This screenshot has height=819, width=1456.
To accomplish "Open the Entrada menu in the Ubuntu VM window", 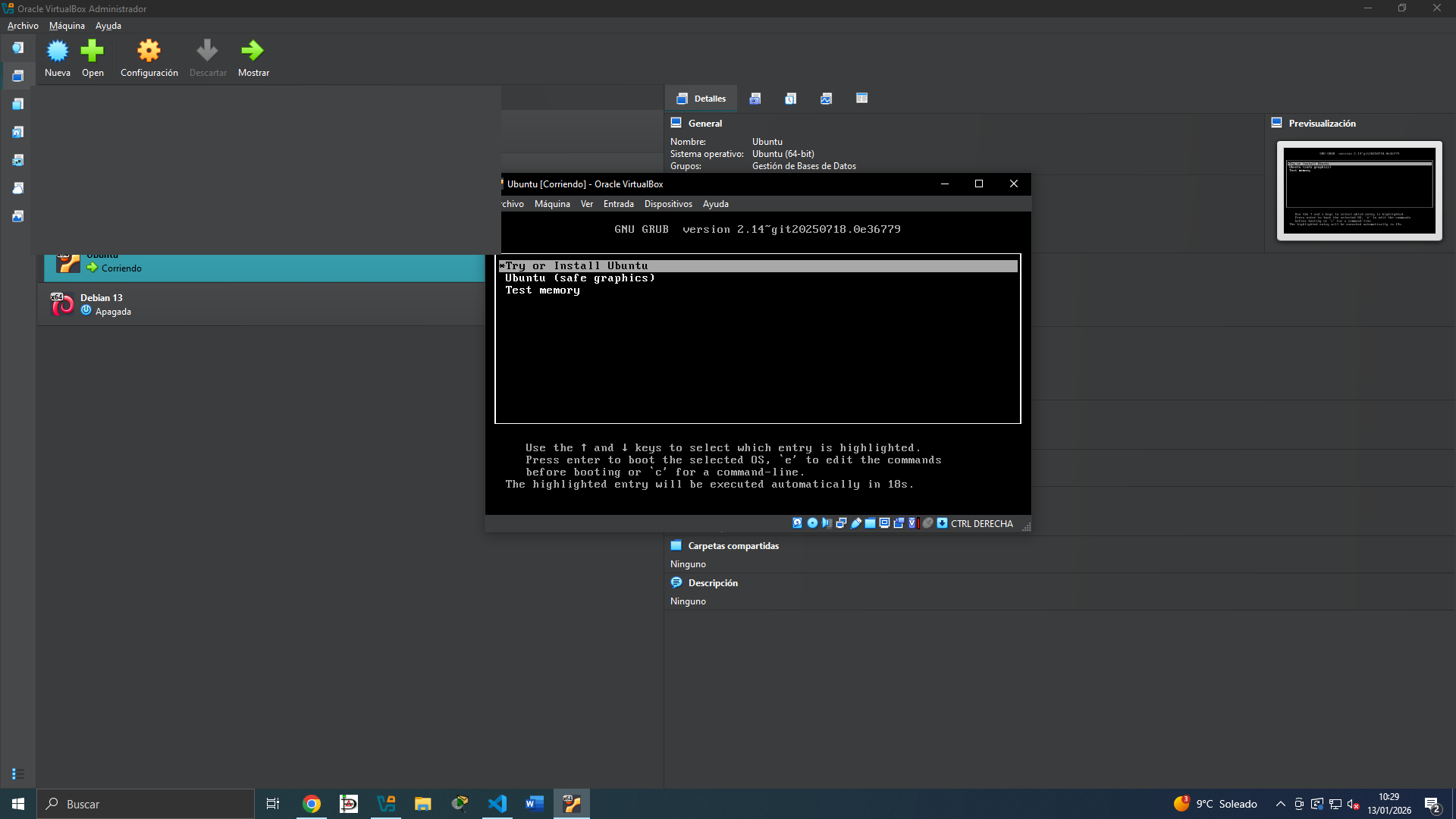I will tap(619, 204).
